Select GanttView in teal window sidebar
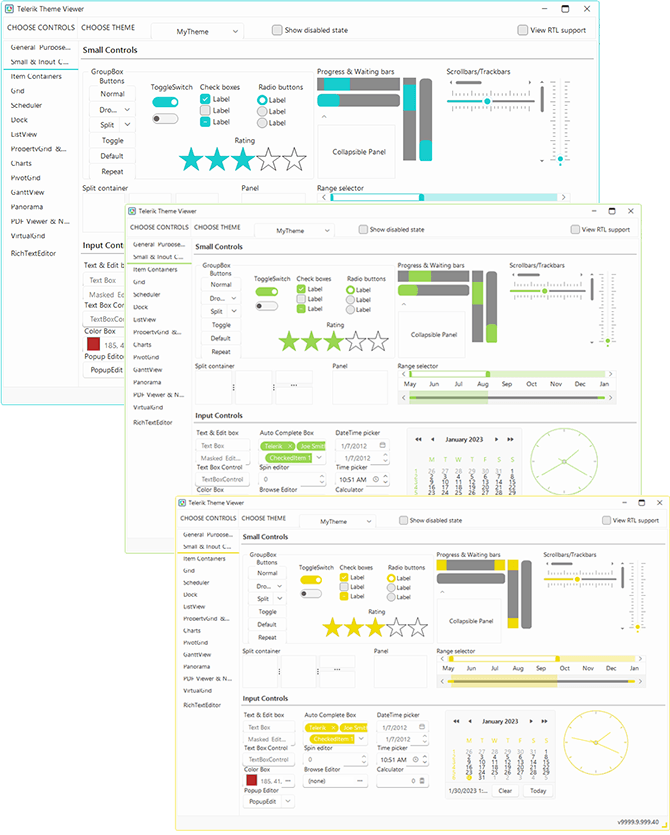This screenshot has width=670, height=835. click(28, 192)
